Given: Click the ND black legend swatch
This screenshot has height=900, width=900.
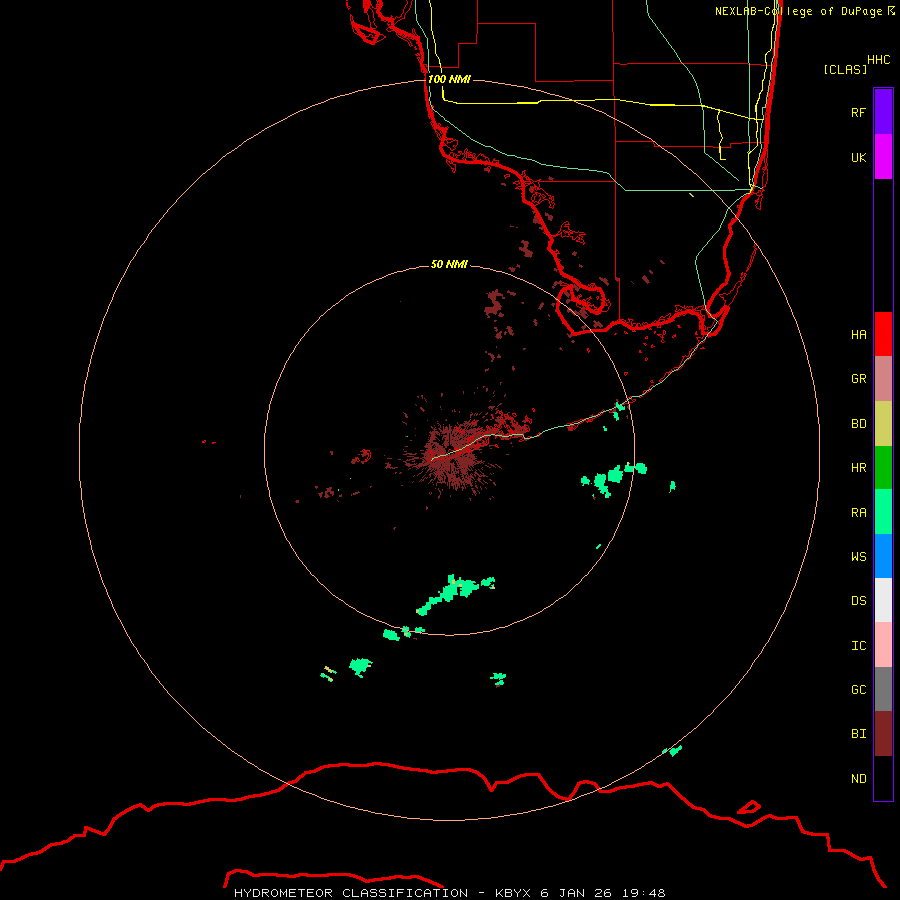Looking at the screenshot, I should pyautogui.click(x=883, y=778).
